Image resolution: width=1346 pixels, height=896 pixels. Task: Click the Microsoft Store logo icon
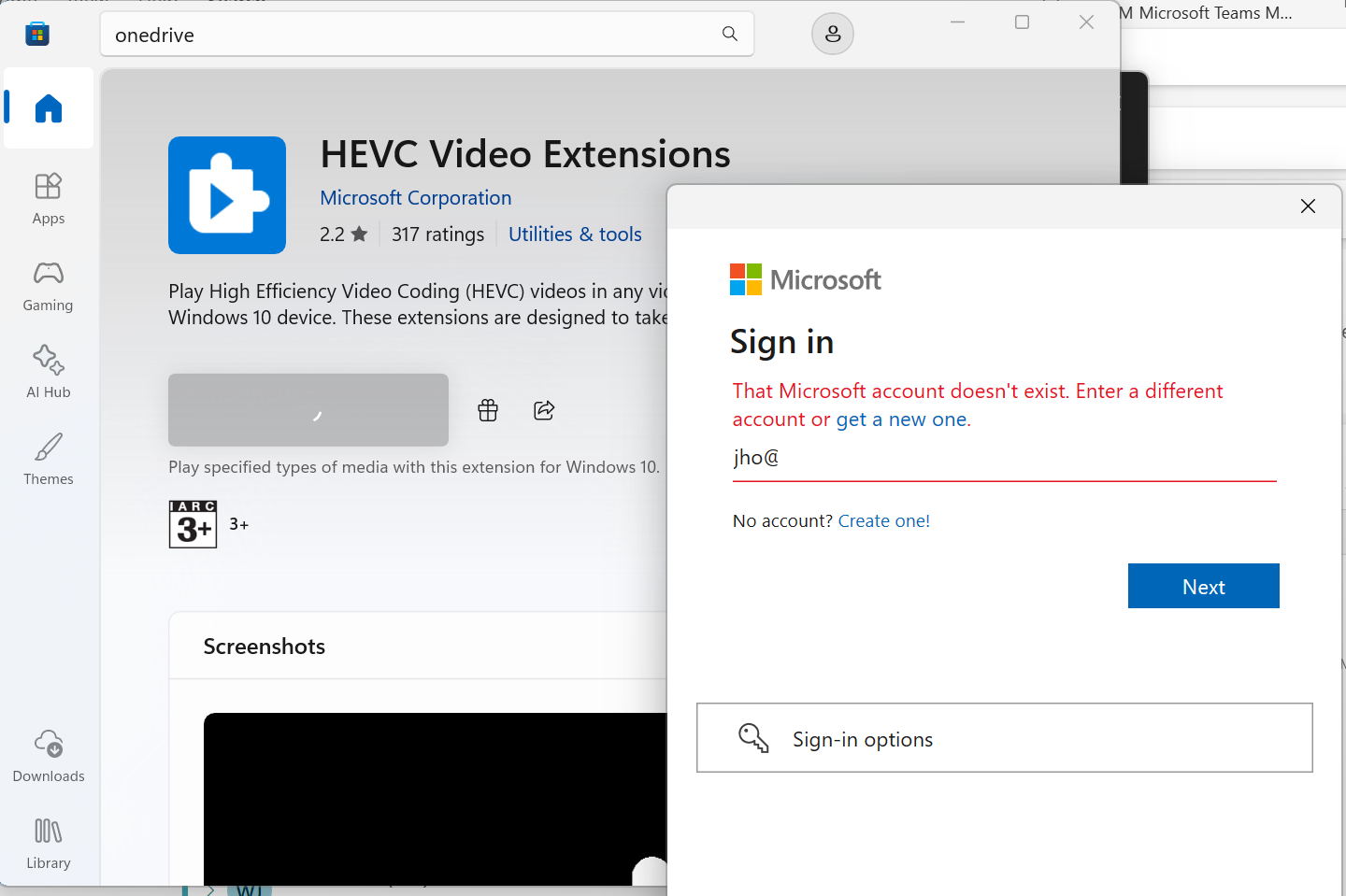(37, 35)
